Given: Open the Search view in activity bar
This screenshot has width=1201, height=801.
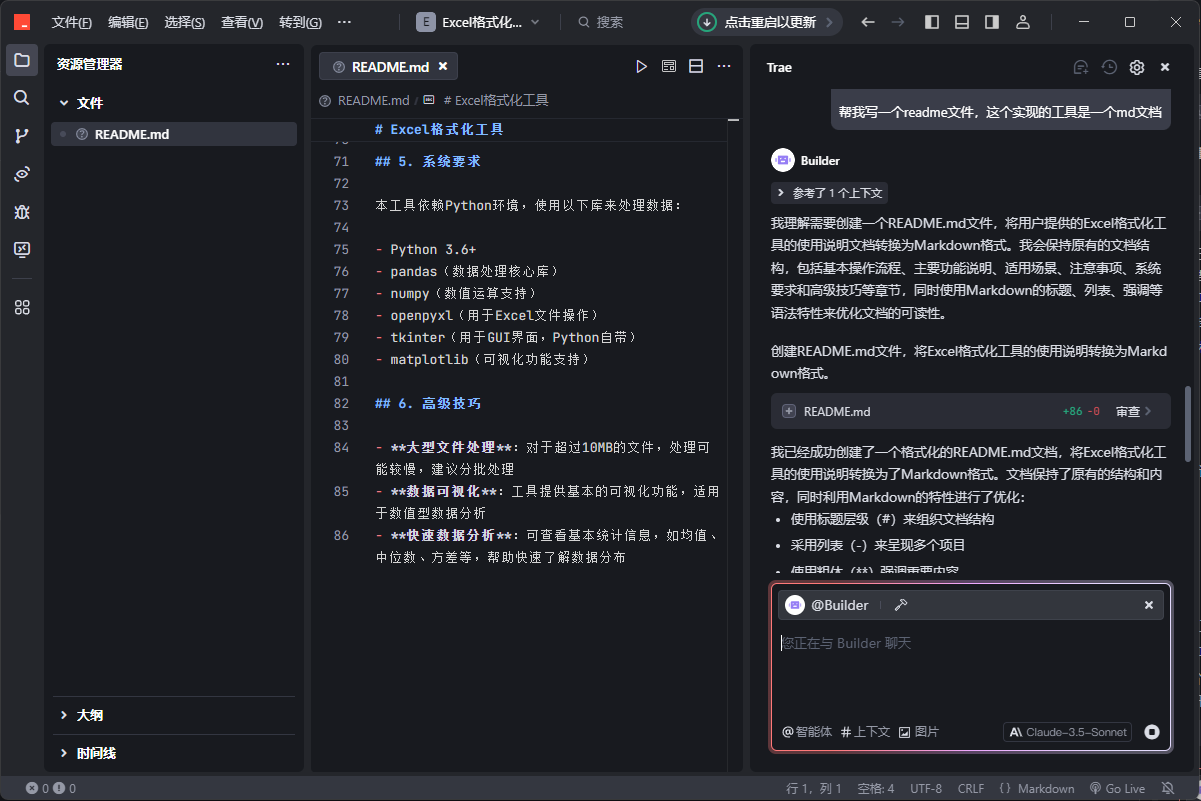Looking at the screenshot, I should click(22, 98).
